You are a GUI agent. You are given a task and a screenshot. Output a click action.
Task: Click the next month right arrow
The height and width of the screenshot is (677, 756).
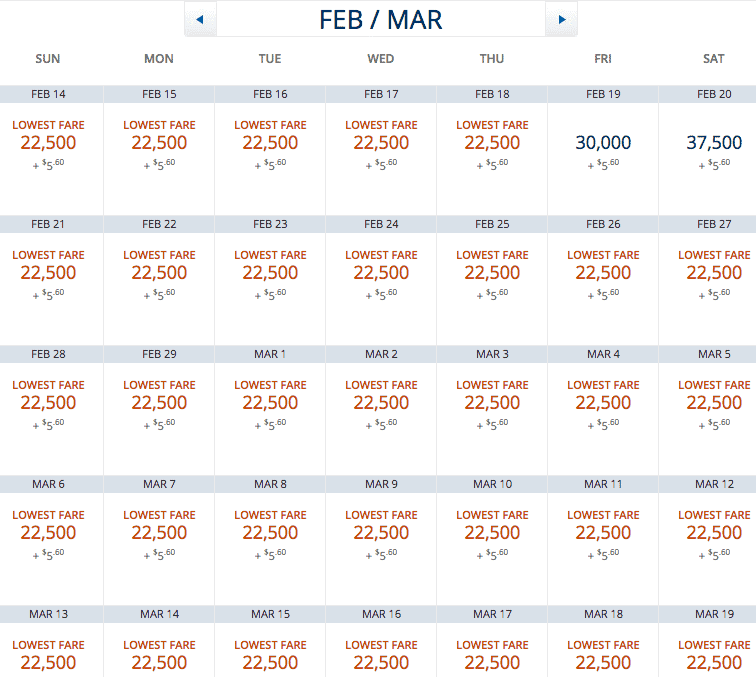click(561, 19)
